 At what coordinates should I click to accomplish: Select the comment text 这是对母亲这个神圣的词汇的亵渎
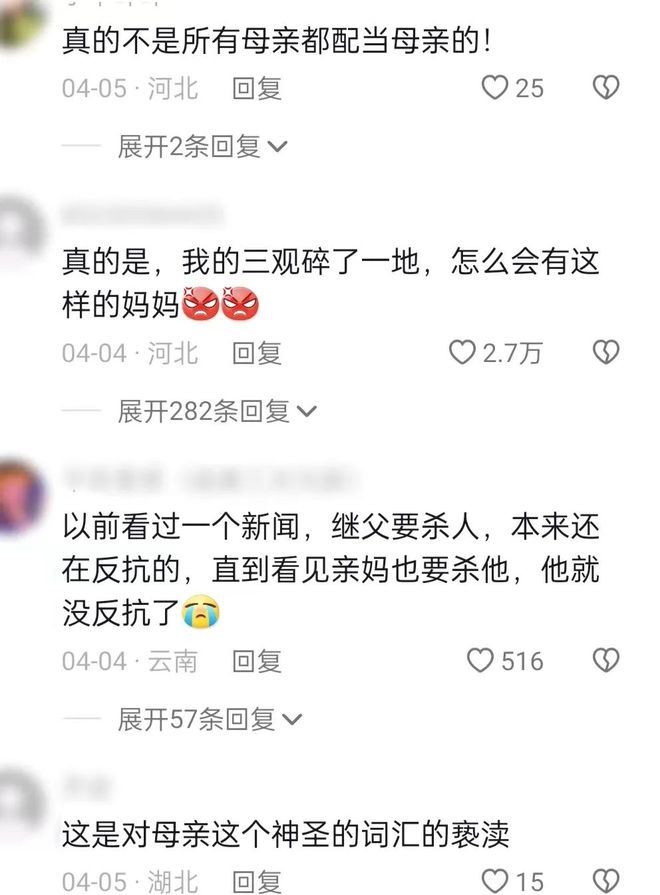coord(285,835)
